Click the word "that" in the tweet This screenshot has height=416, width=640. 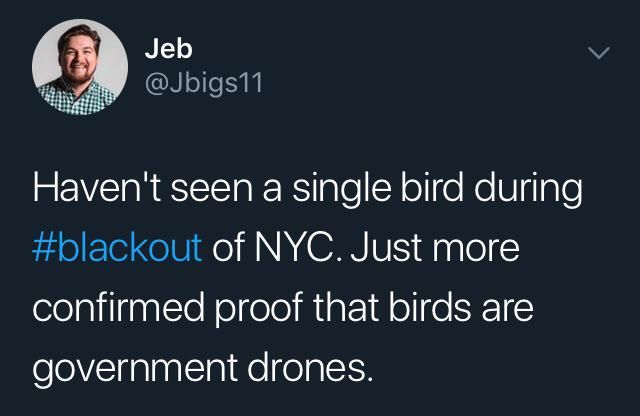click(x=346, y=307)
